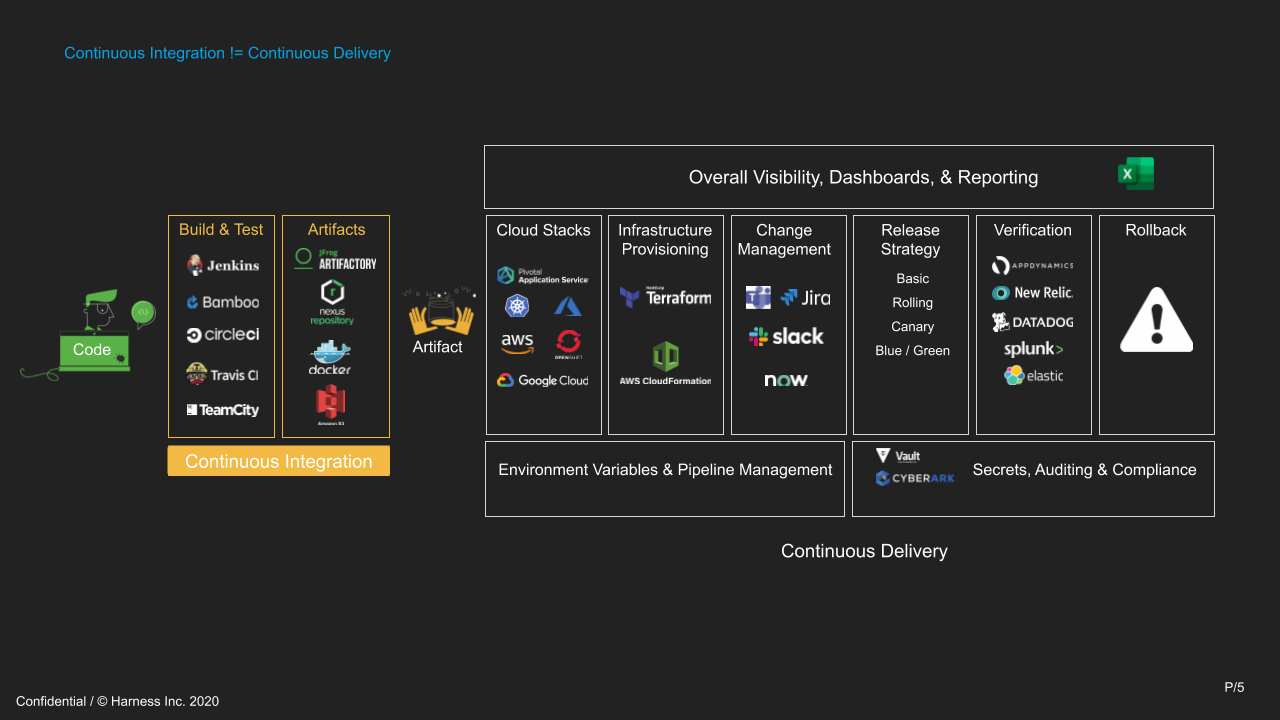Viewport: 1280px width, 720px height.
Task: Click the Google Cloud logo
Action: point(543,380)
